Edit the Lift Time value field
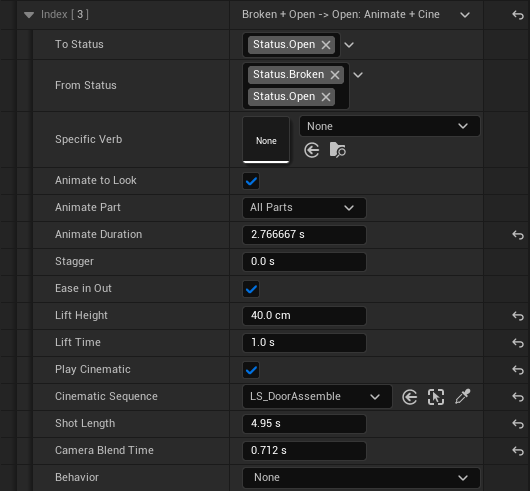 304,343
